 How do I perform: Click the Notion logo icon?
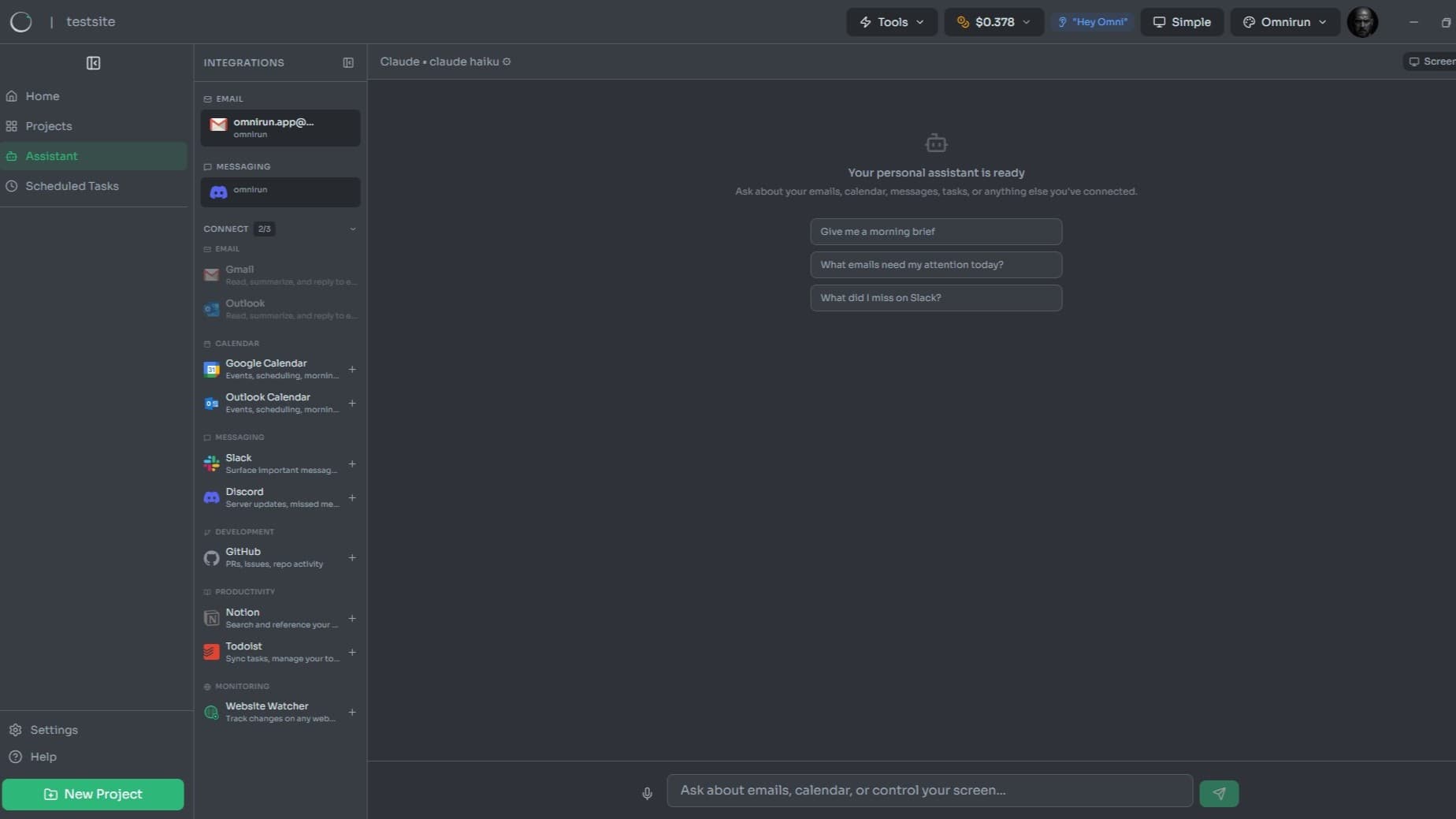(x=211, y=618)
